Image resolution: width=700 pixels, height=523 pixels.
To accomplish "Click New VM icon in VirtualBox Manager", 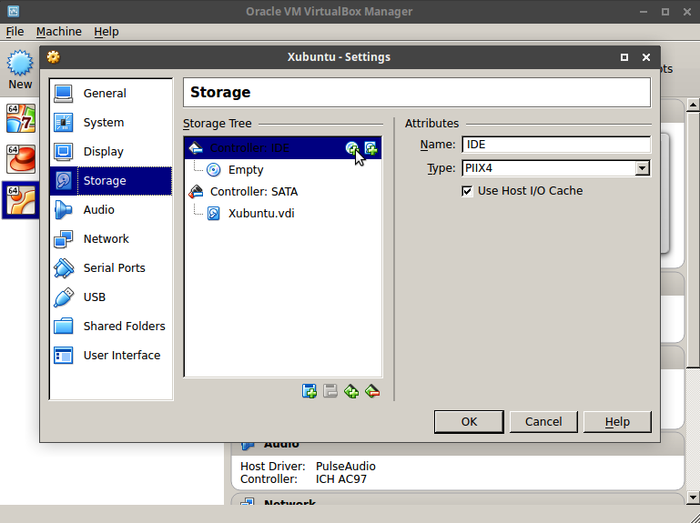I will 20,70.
